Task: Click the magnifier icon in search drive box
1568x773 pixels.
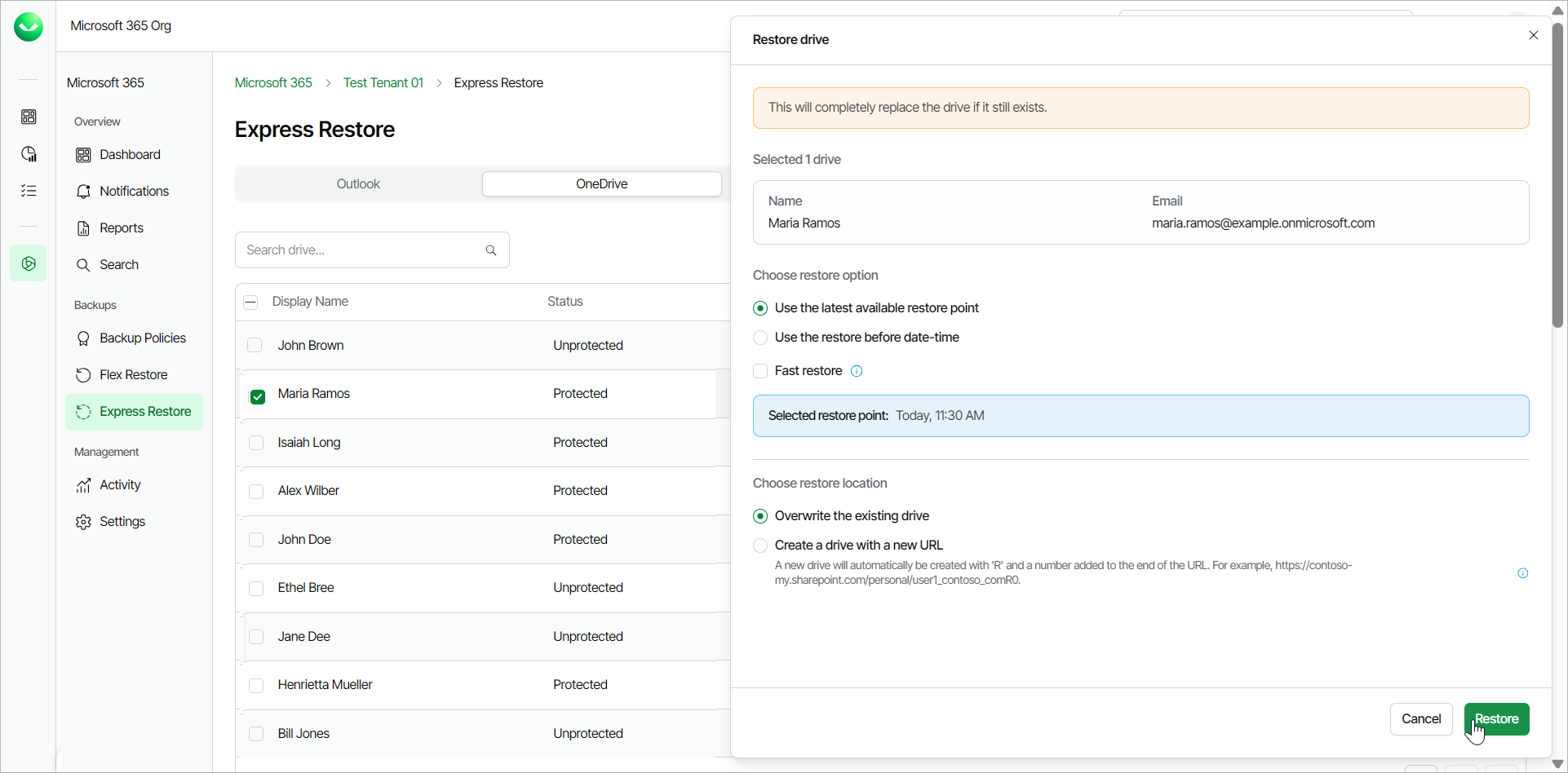Action: [x=491, y=250]
